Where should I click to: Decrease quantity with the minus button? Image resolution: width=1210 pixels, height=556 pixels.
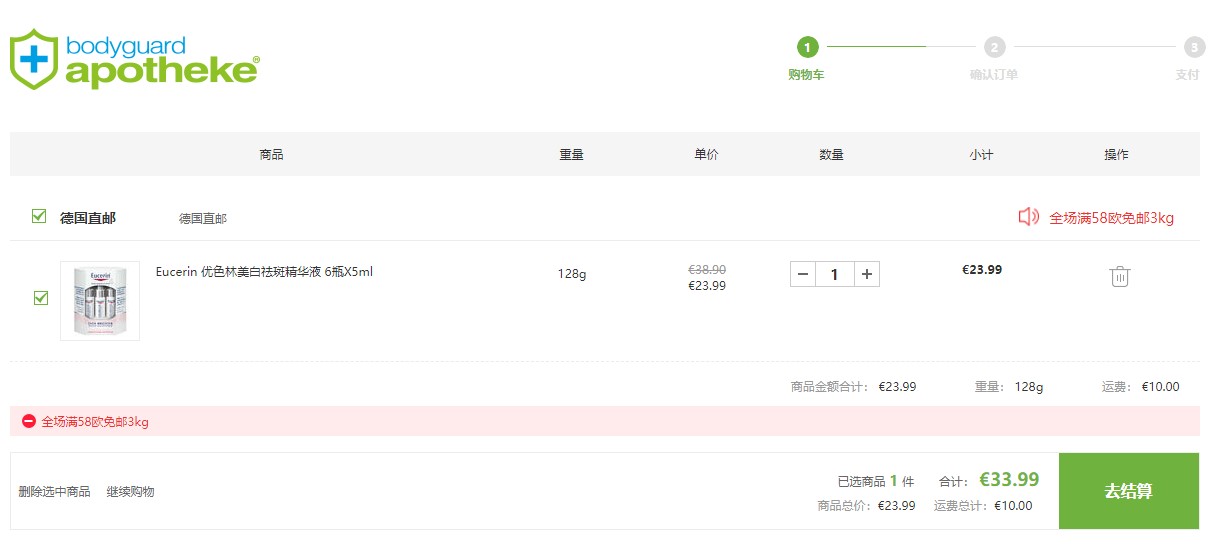(803, 274)
